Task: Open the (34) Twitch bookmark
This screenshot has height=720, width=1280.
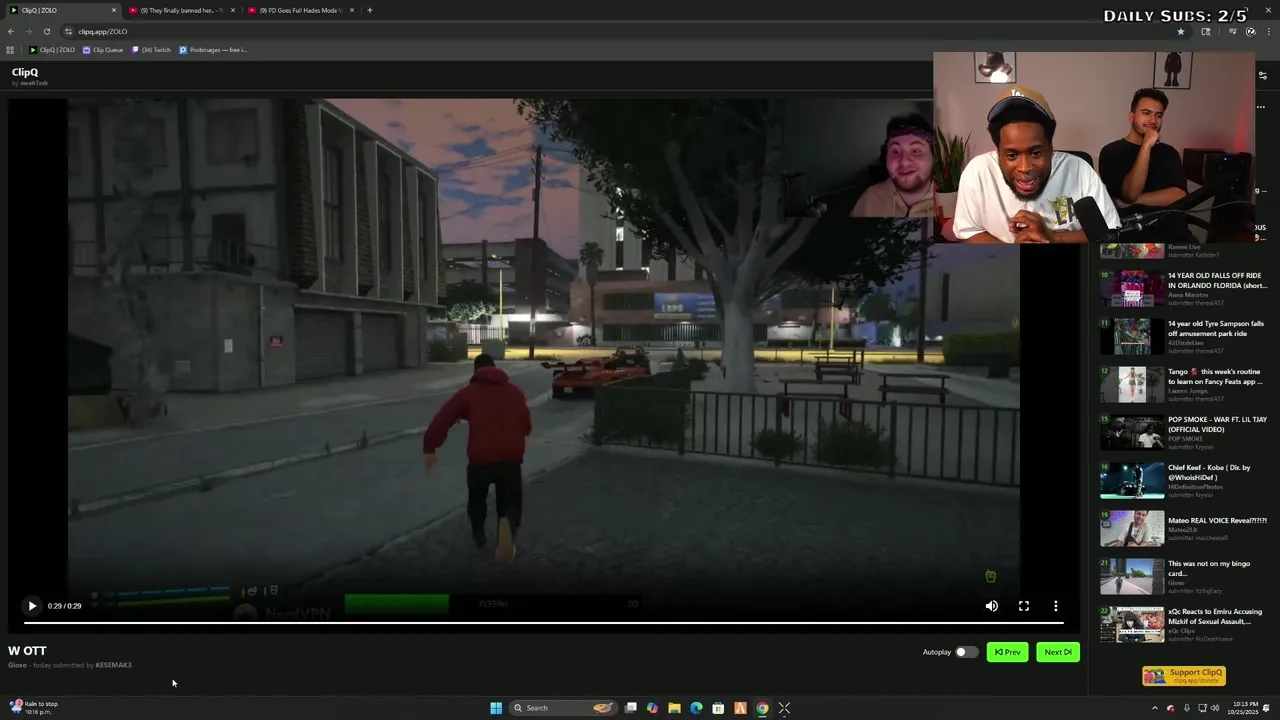Action: 151,50
